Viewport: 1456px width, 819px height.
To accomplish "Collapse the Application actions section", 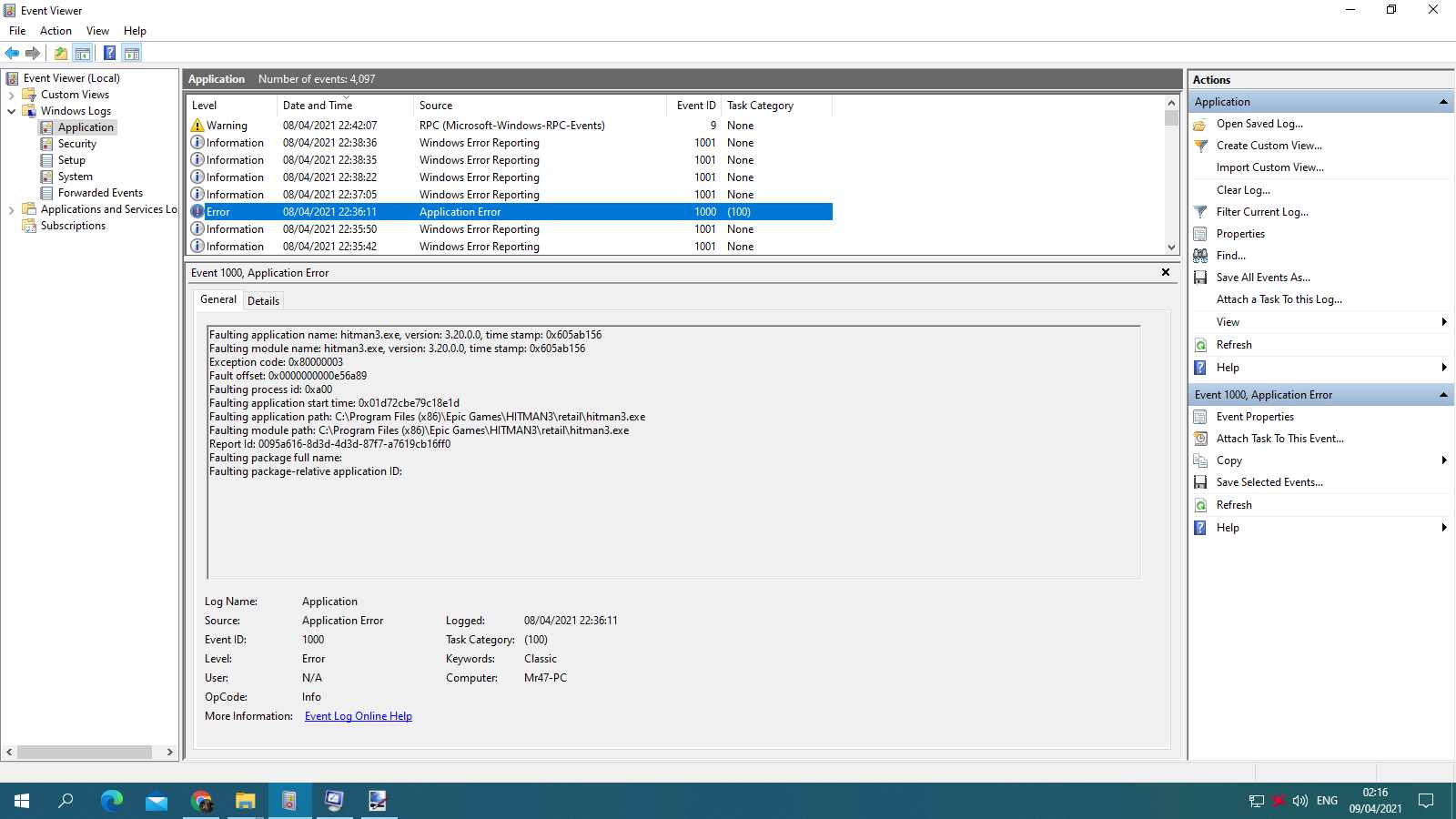I will pos(1443,102).
